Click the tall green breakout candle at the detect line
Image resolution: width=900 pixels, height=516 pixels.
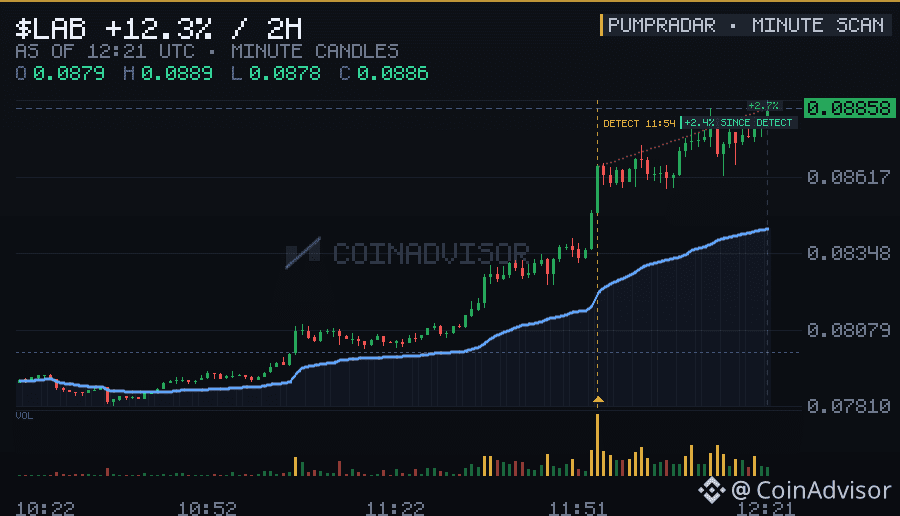point(598,189)
